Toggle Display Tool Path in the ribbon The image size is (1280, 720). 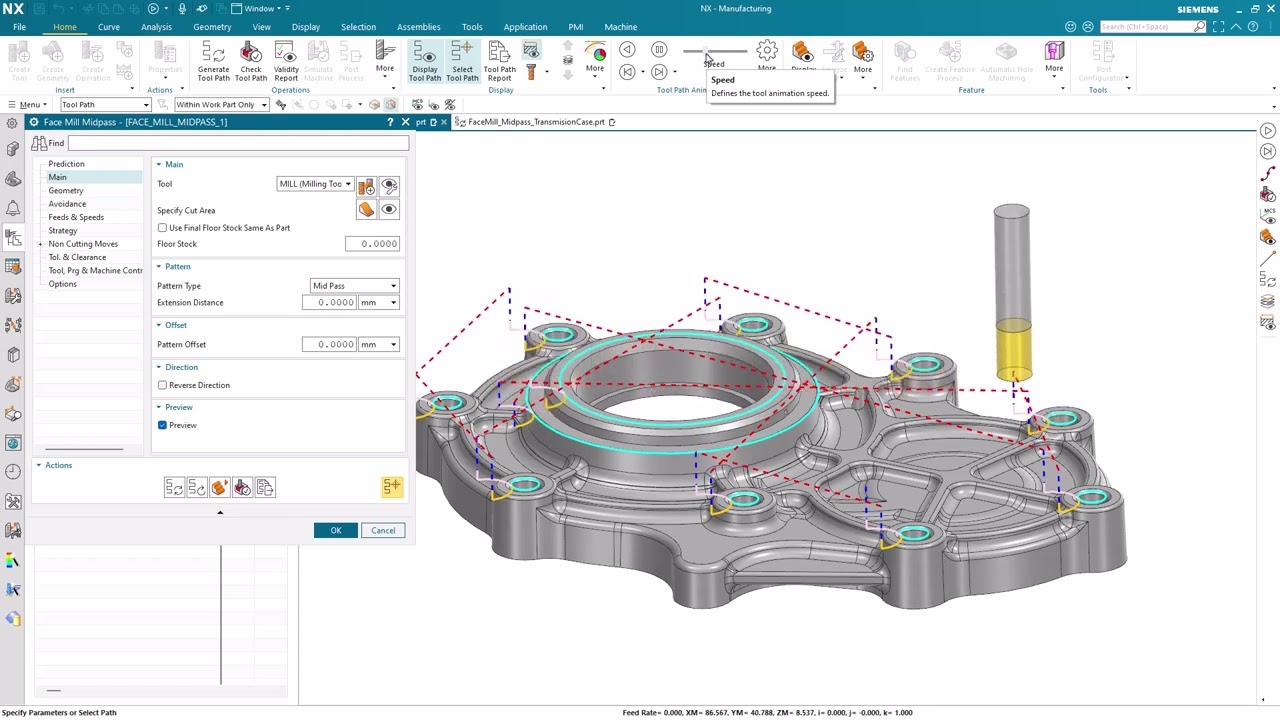click(425, 61)
